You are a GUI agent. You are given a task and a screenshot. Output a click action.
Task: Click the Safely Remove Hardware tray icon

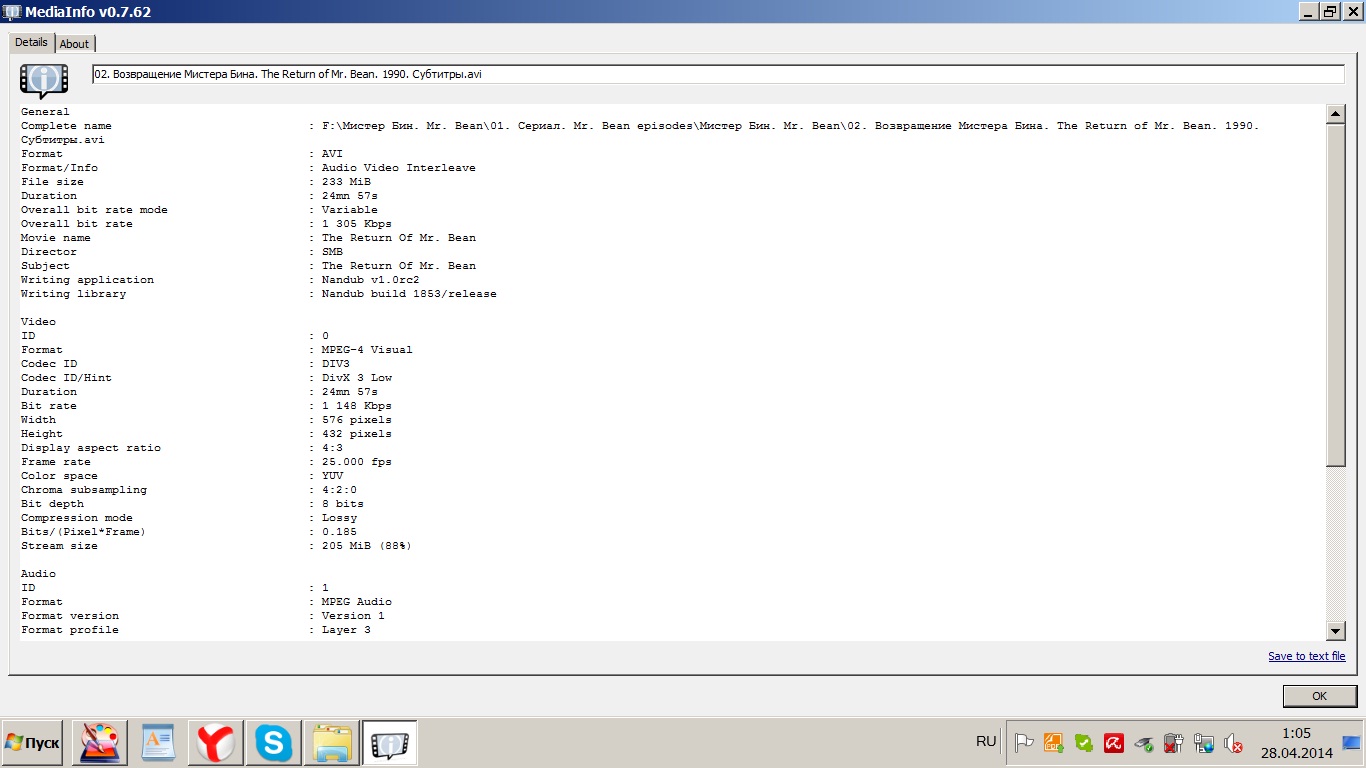tap(1144, 743)
